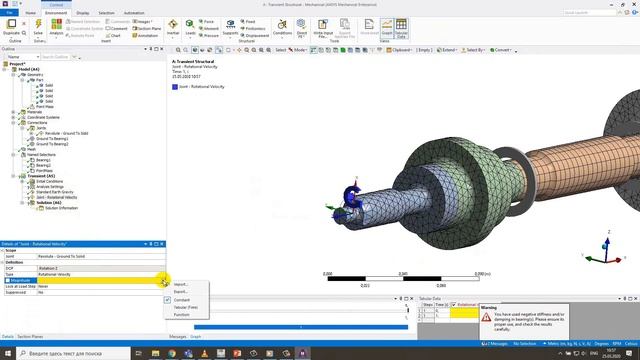Collapse the Connections tree node

tap(13, 122)
